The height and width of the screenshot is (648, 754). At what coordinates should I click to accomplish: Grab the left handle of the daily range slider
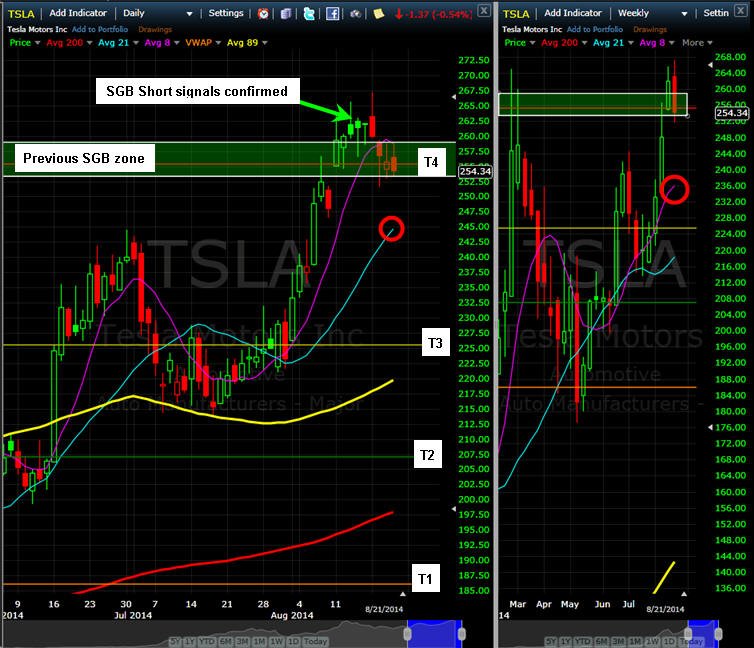pos(407,633)
